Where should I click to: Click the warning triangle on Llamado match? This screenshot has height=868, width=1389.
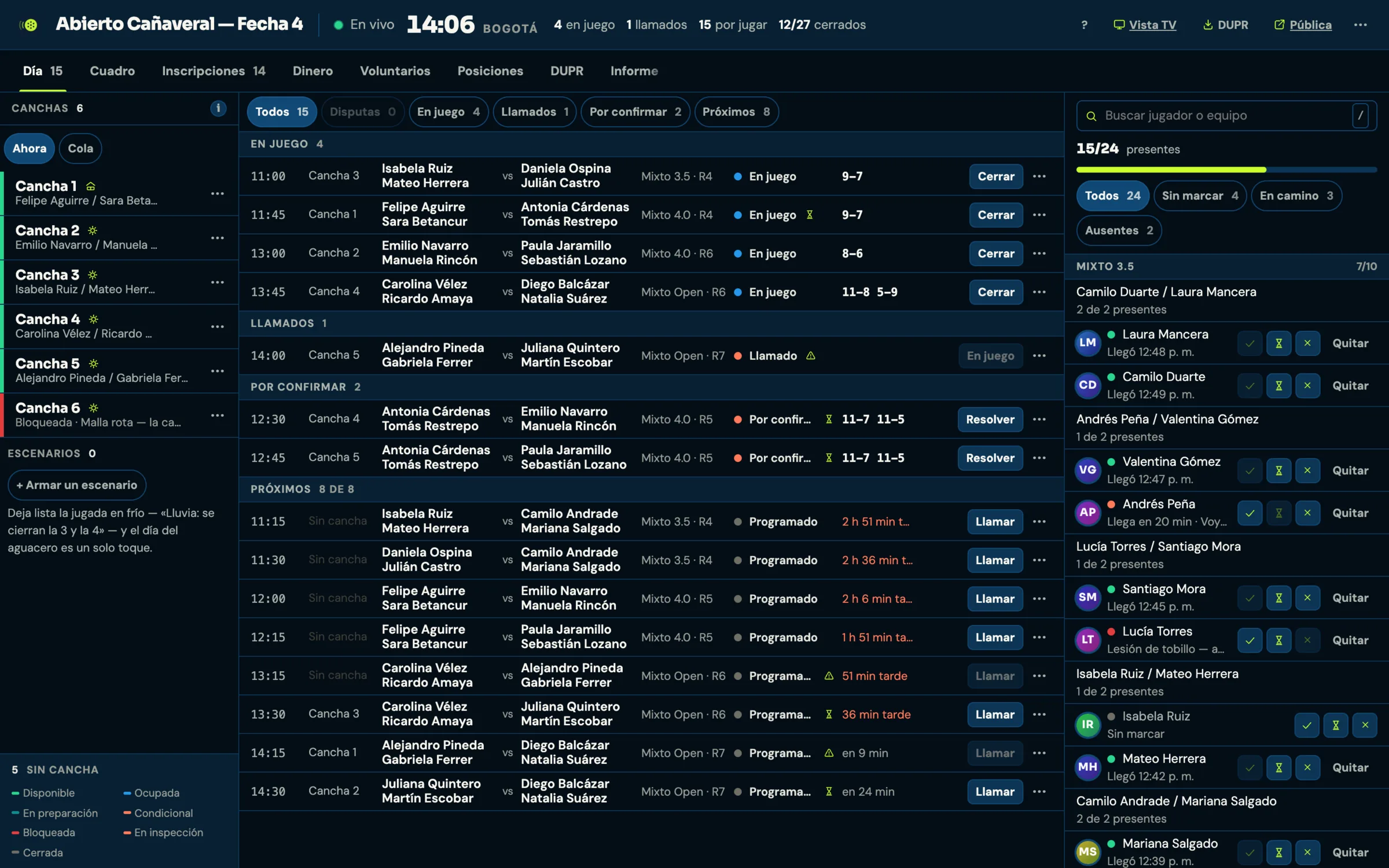pos(811,355)
